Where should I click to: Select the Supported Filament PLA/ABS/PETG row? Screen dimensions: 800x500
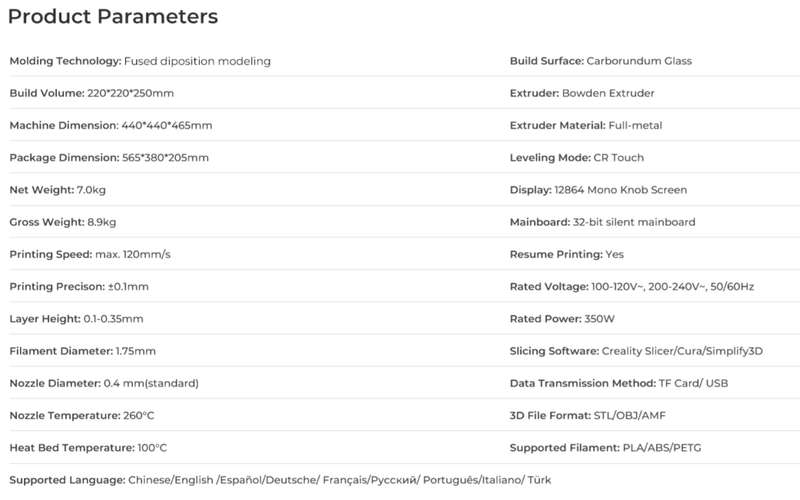pos(606,447)
